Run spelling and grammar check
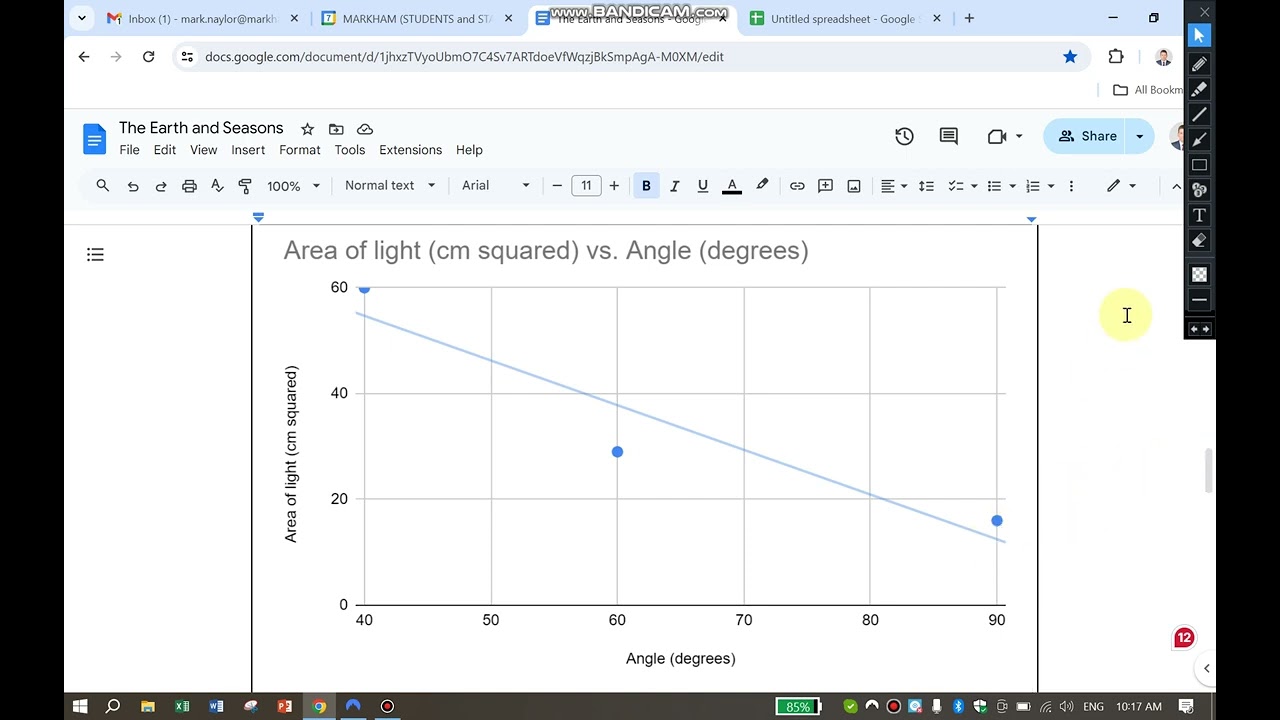 point(217,186)
